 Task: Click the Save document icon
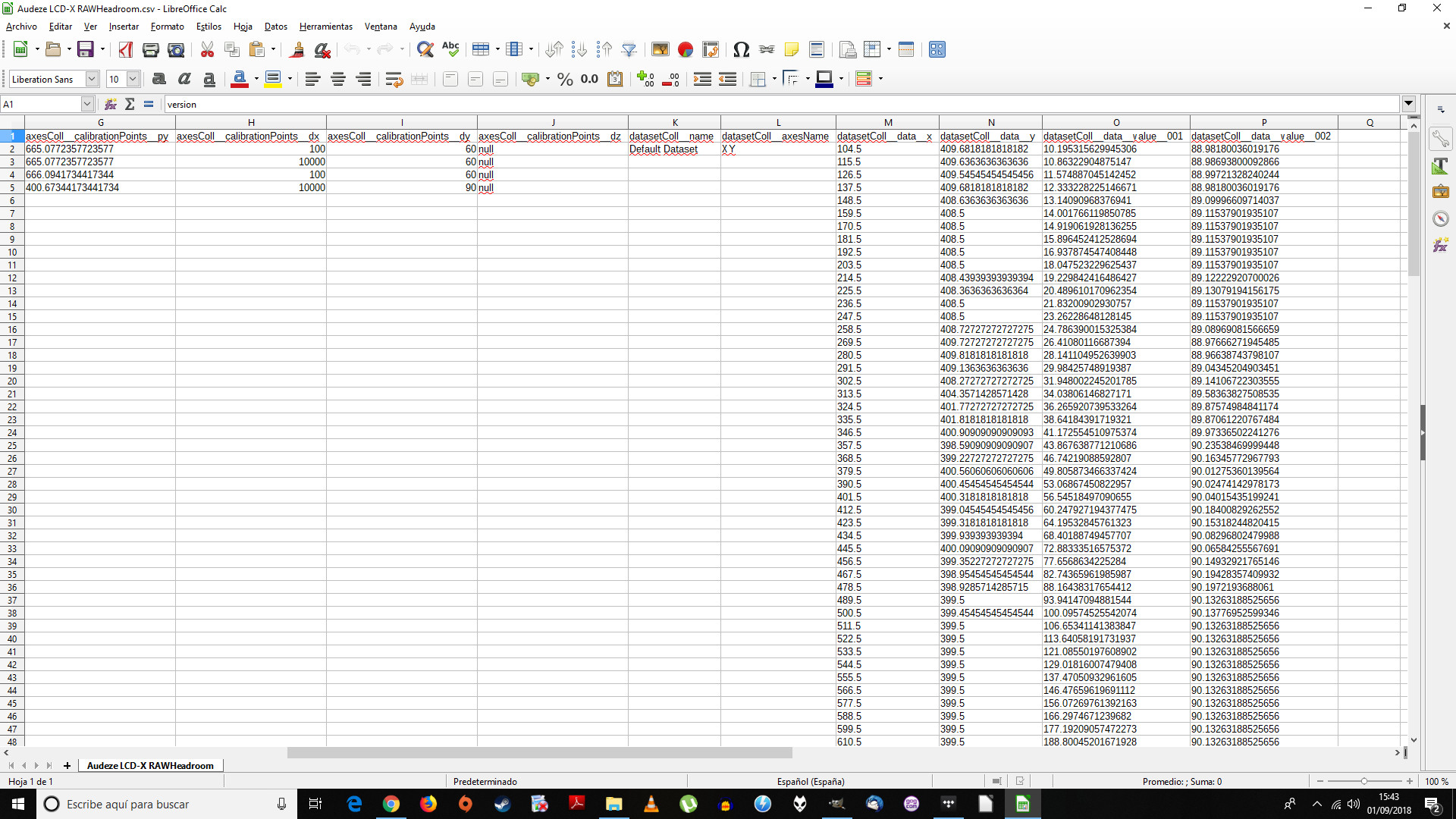86,50
